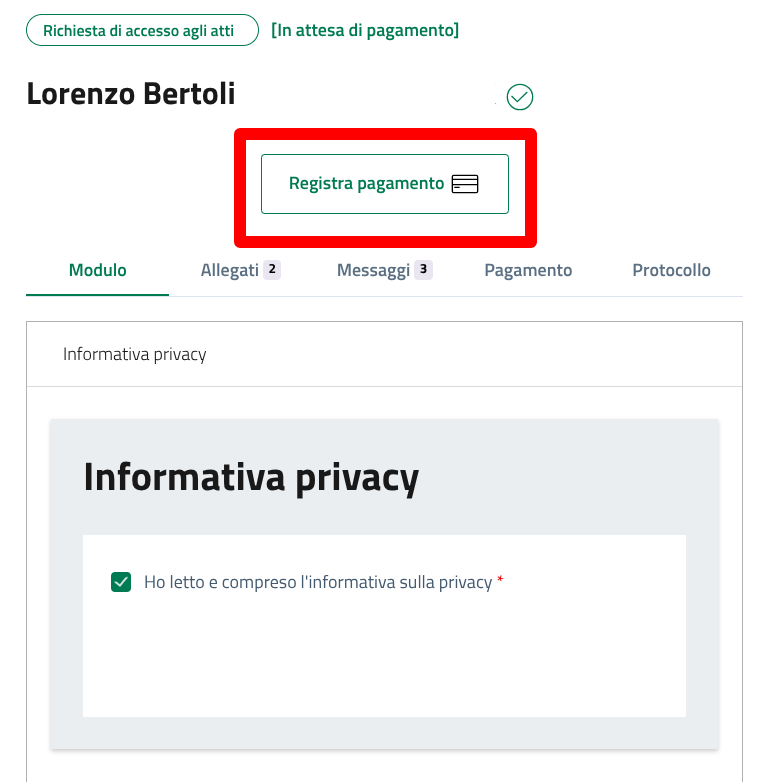Click the Messaggi count badge showing 3
The width and height of the screenshot is (763, 782).
pos(423,269)
